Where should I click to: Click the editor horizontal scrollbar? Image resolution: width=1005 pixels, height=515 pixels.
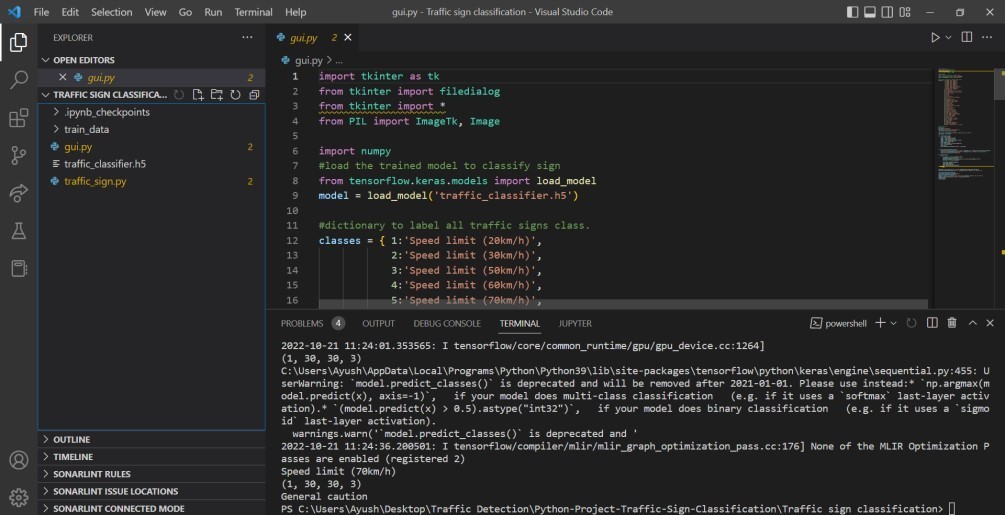coord(623,304)
